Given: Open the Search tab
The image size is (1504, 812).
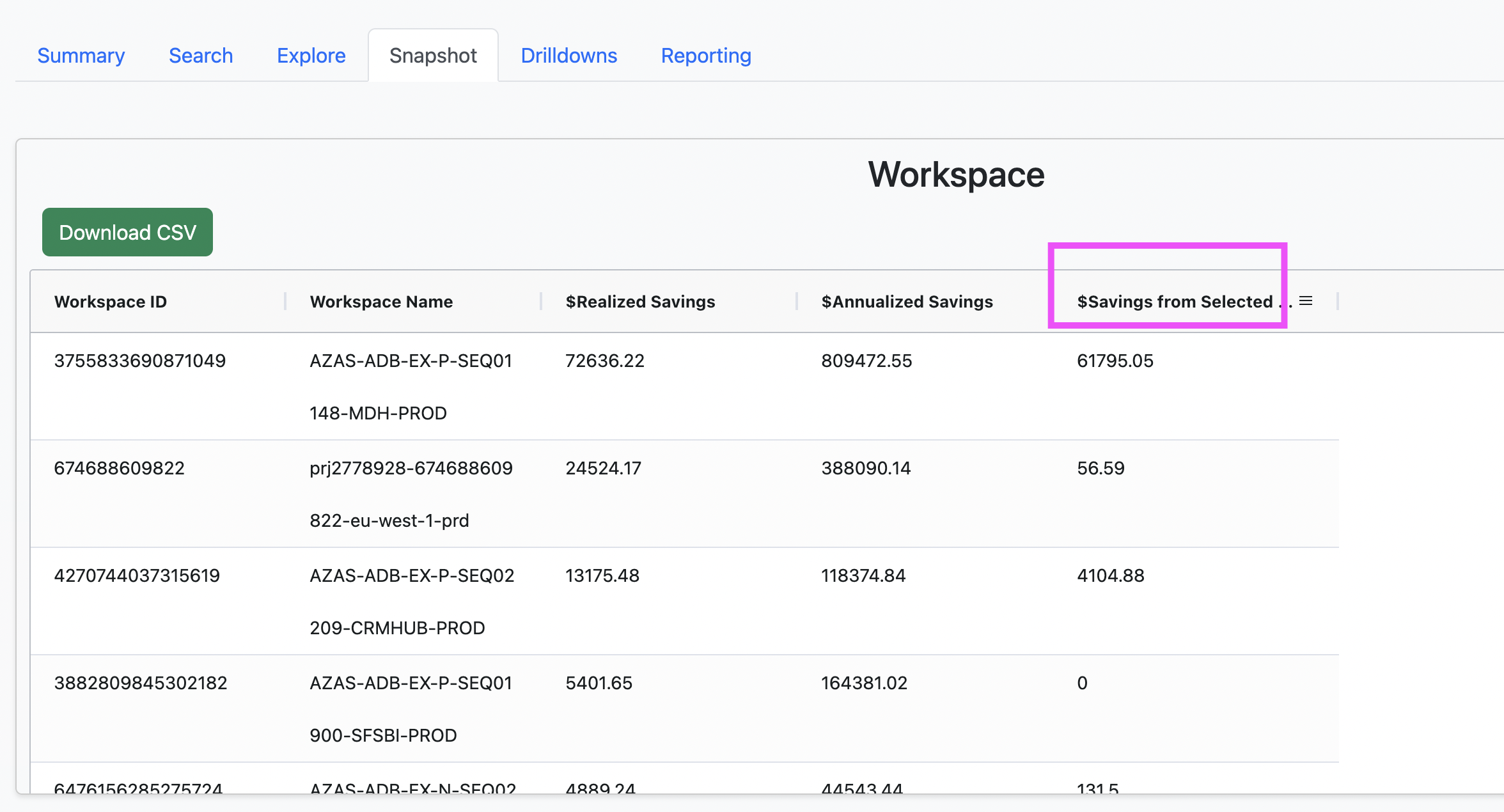Looking at the screenshot, I should [x=201, y=56].
